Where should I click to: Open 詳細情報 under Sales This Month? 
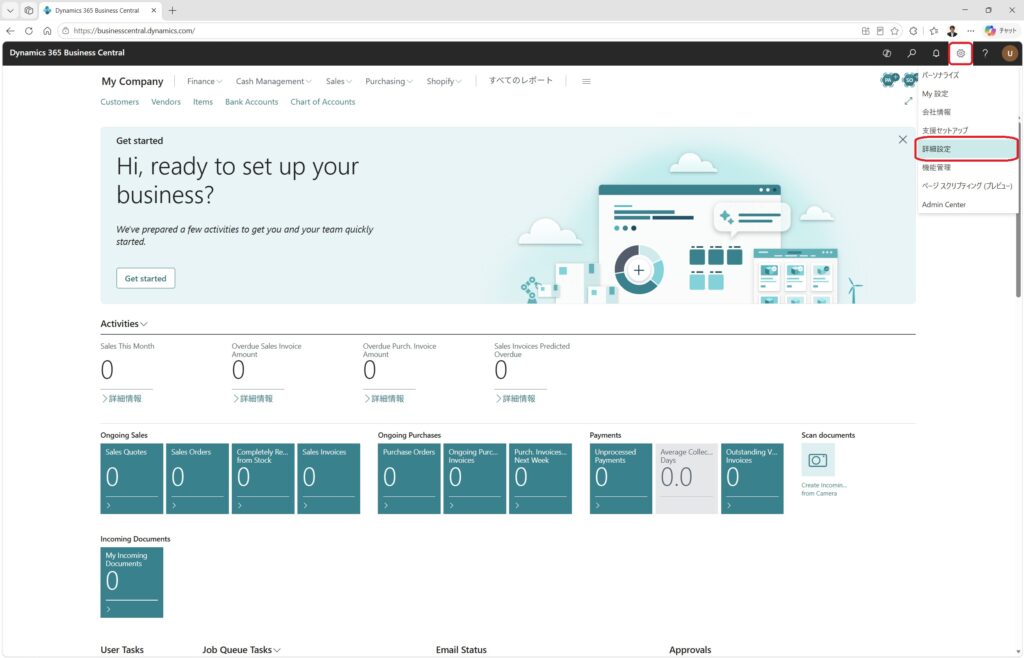[x=121, y=398]
